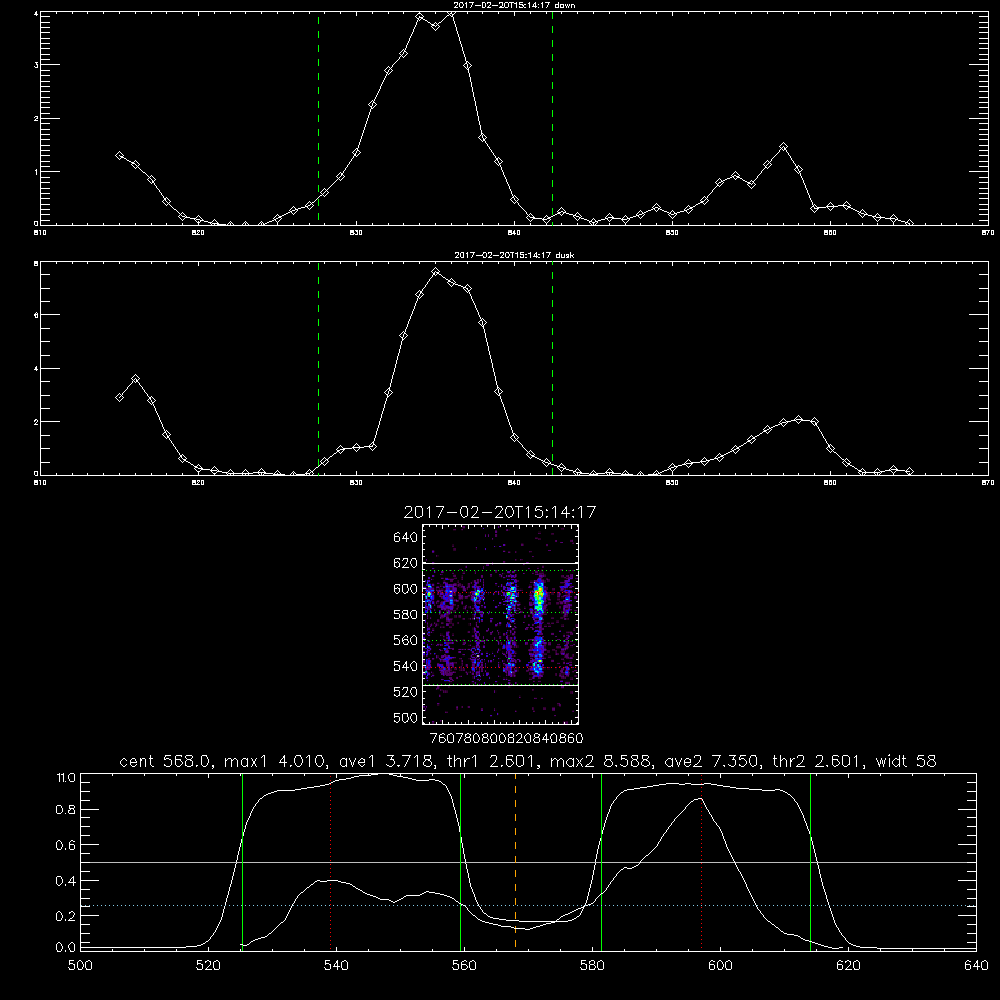Click the spectrogram x-axis label string 760780800820840860
Image resolution: width=1000 pixels, height=1000 pixels.
coord(506,738)
